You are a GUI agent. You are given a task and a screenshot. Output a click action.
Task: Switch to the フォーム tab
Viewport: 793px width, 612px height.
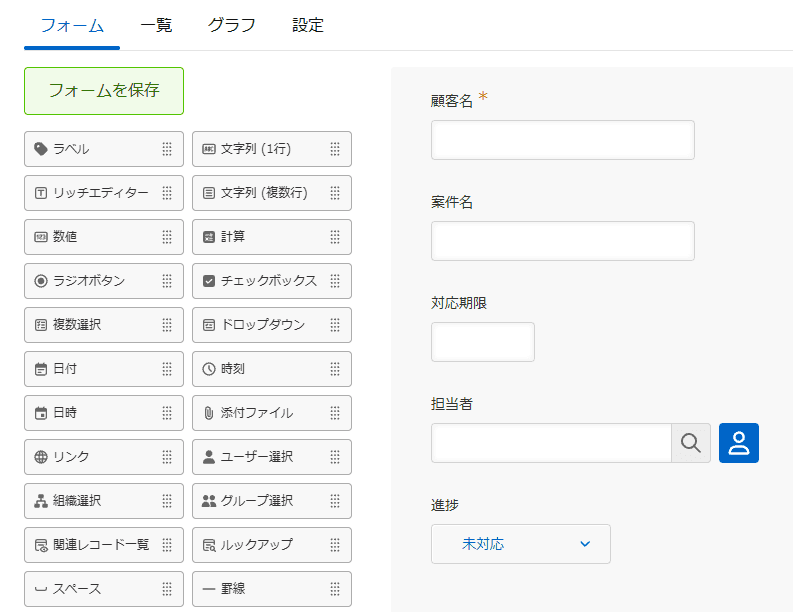click(72, 25)
